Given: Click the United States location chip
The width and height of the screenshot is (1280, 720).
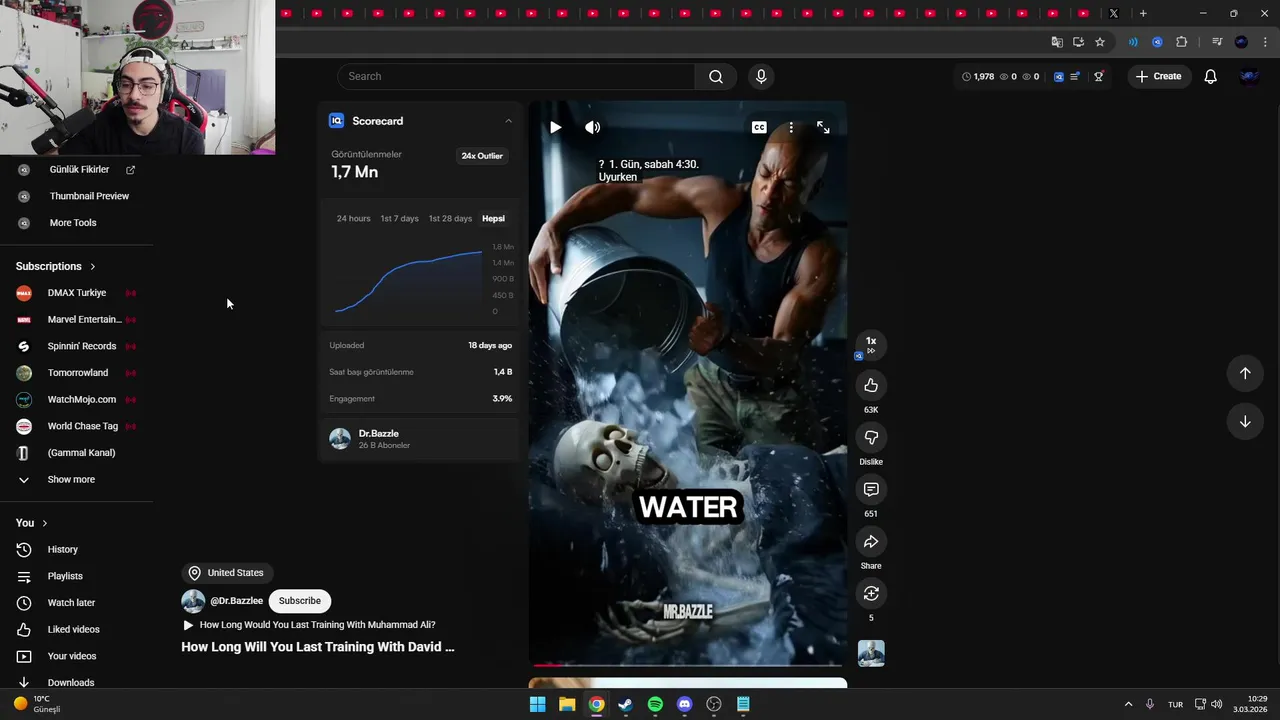Looking at the screenshot, I should coord(227,573).
